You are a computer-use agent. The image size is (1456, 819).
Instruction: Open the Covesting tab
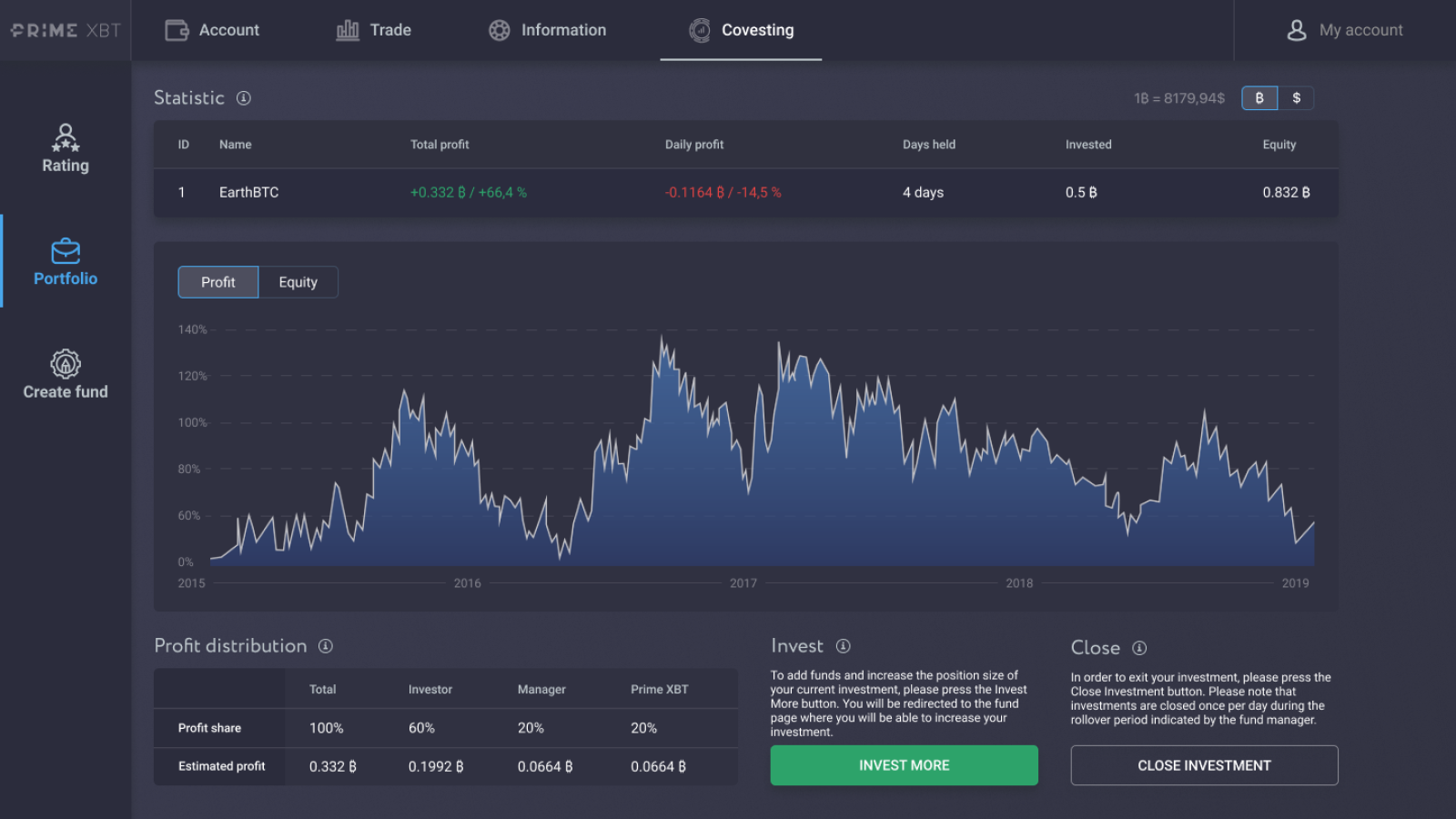point(741,30)
